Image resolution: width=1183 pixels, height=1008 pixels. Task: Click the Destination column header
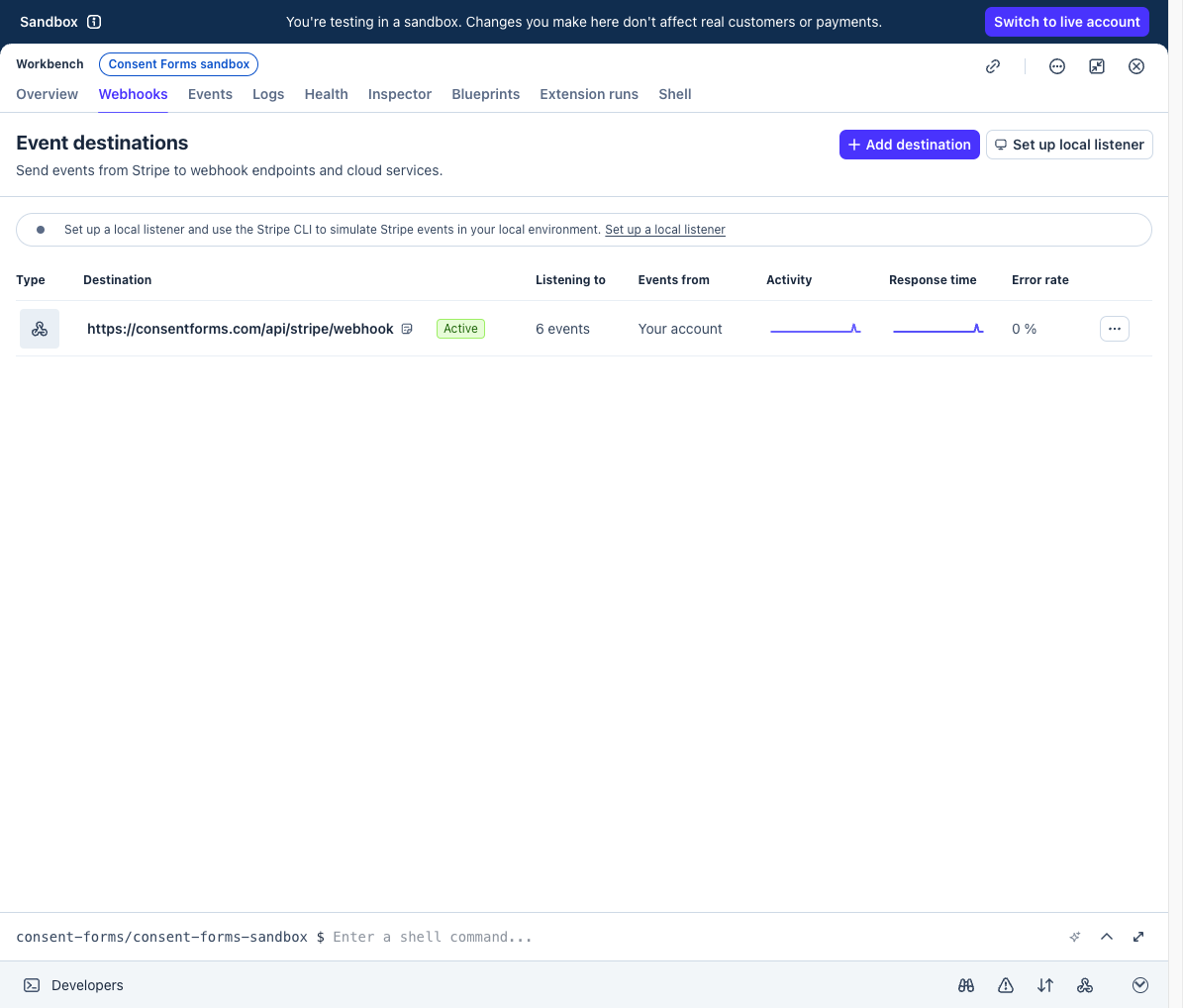[117, 280]
